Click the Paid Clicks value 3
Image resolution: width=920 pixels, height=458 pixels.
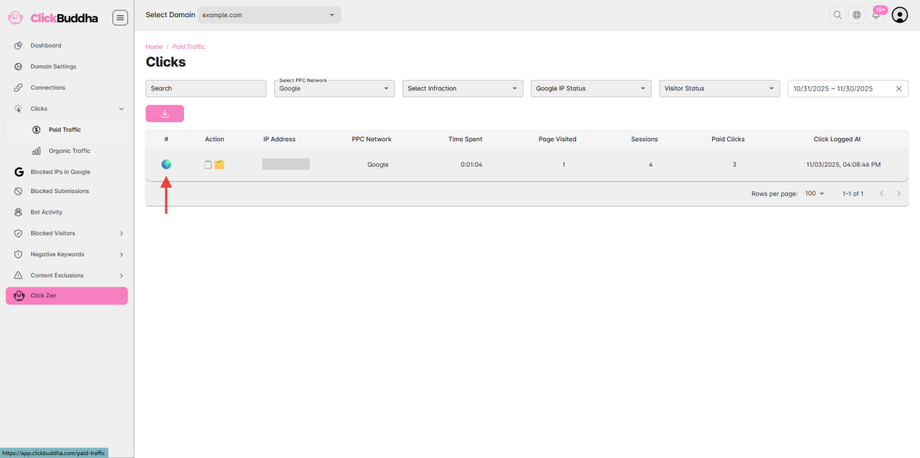(734, 165)
